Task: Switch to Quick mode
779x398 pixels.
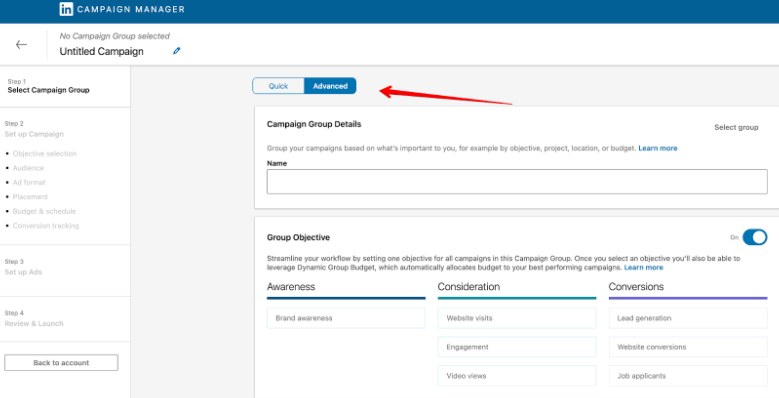Action: click(x=278, y=86)
